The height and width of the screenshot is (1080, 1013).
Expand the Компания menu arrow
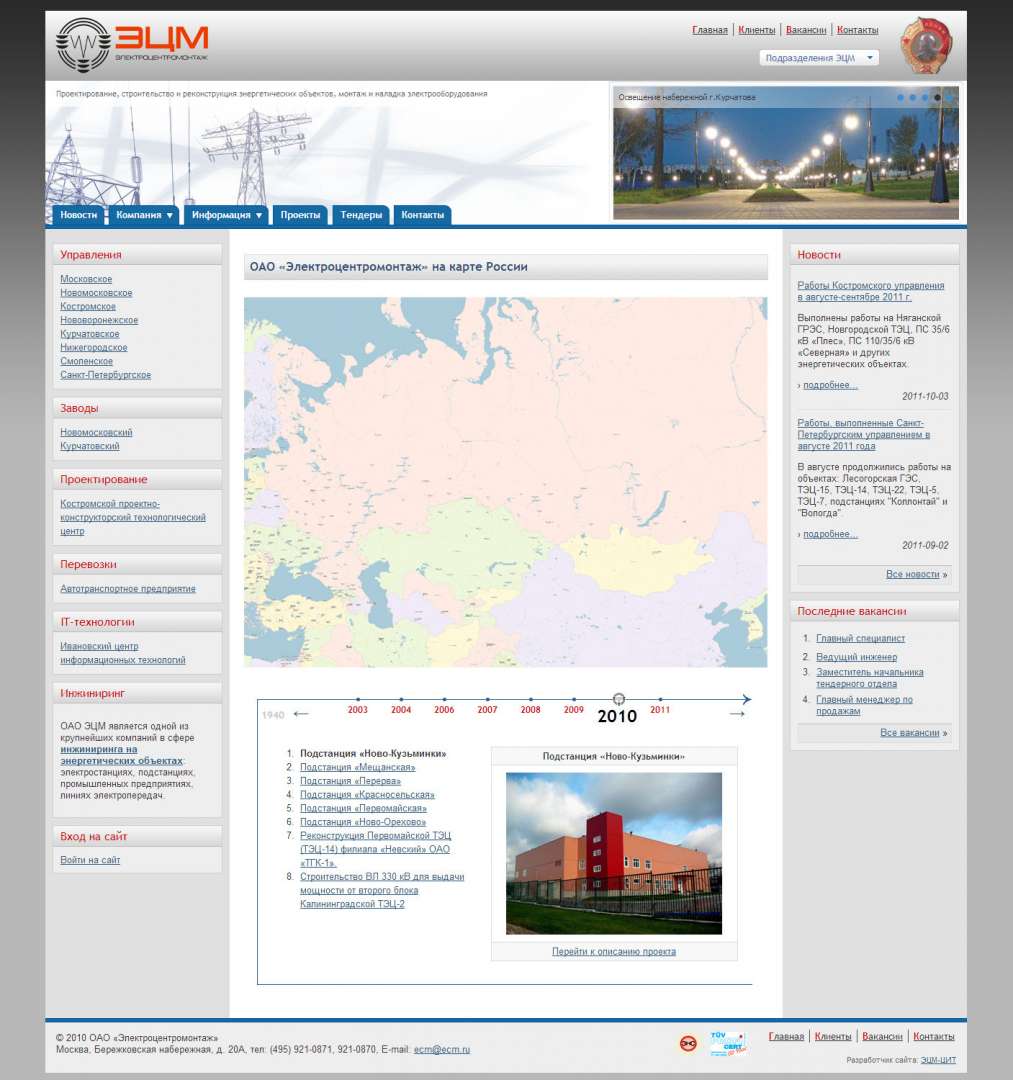(169, 216)
